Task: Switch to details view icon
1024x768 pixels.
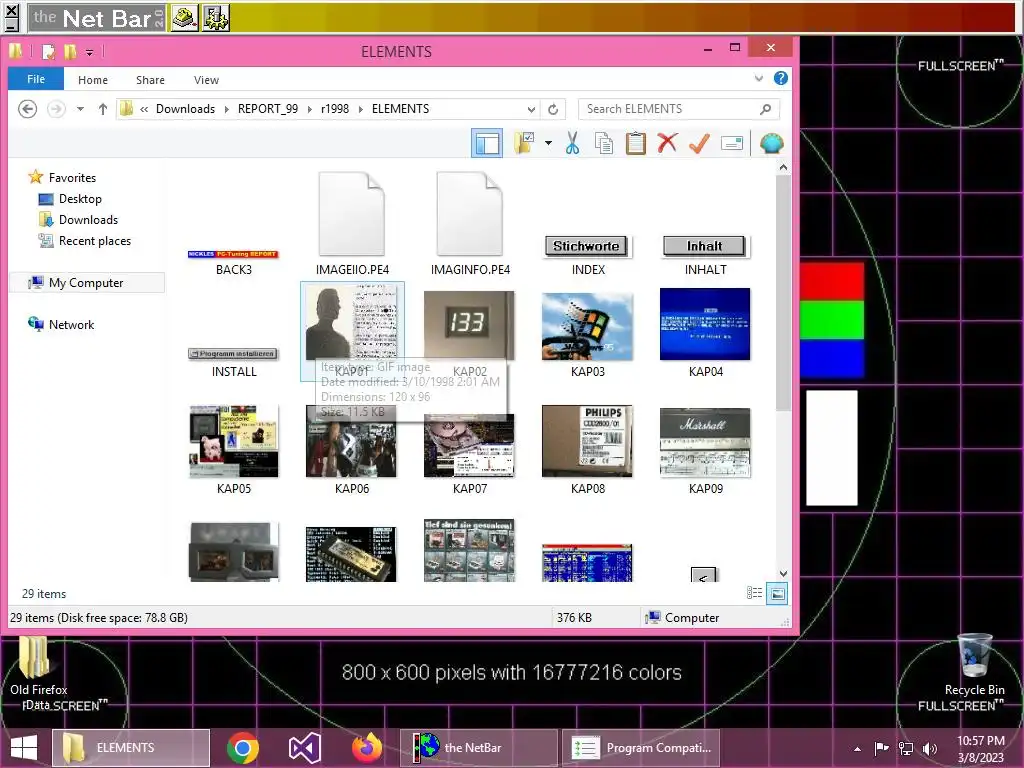Action: point(754,593)
